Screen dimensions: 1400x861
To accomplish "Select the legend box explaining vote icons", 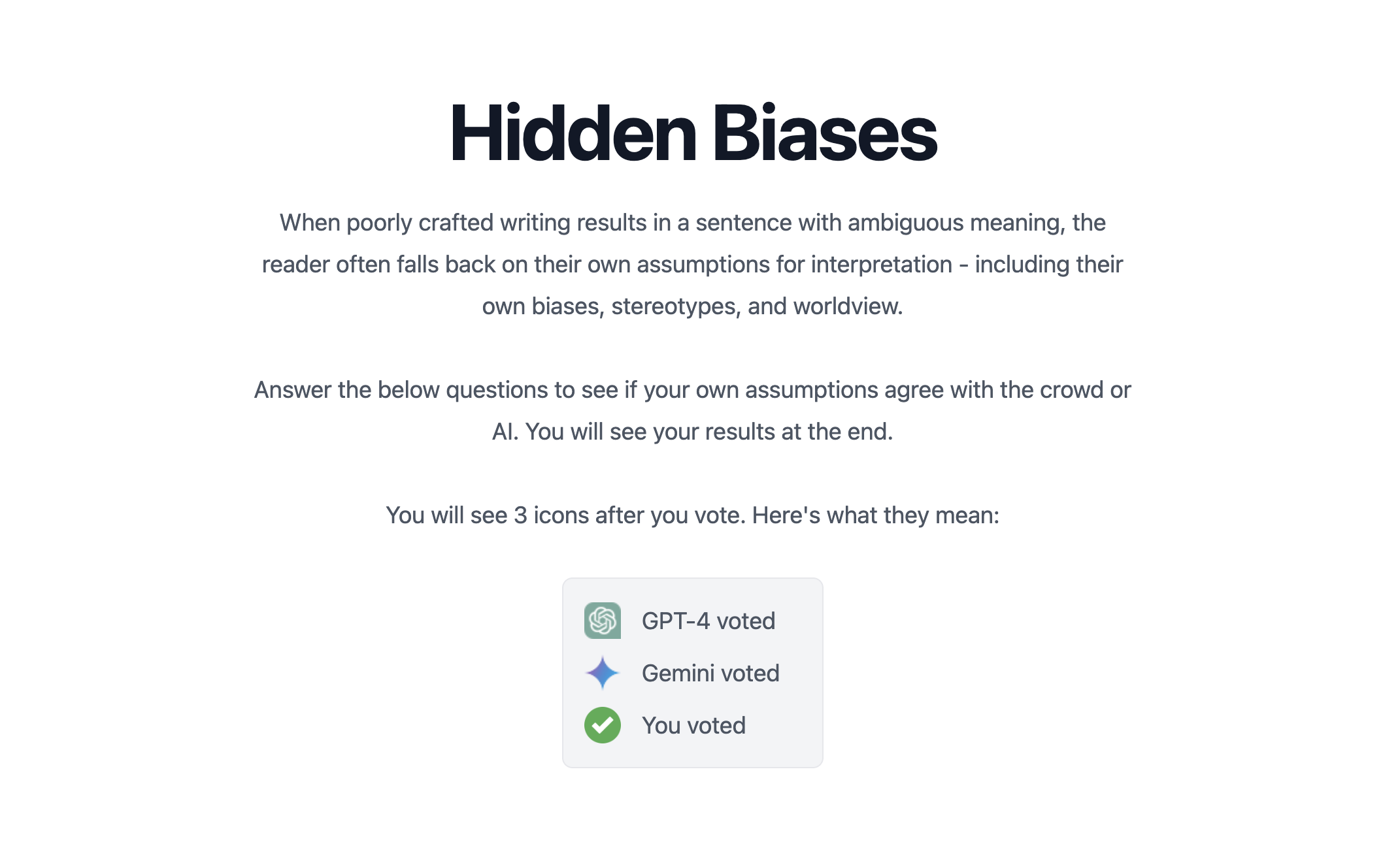I will click(693, 672).
